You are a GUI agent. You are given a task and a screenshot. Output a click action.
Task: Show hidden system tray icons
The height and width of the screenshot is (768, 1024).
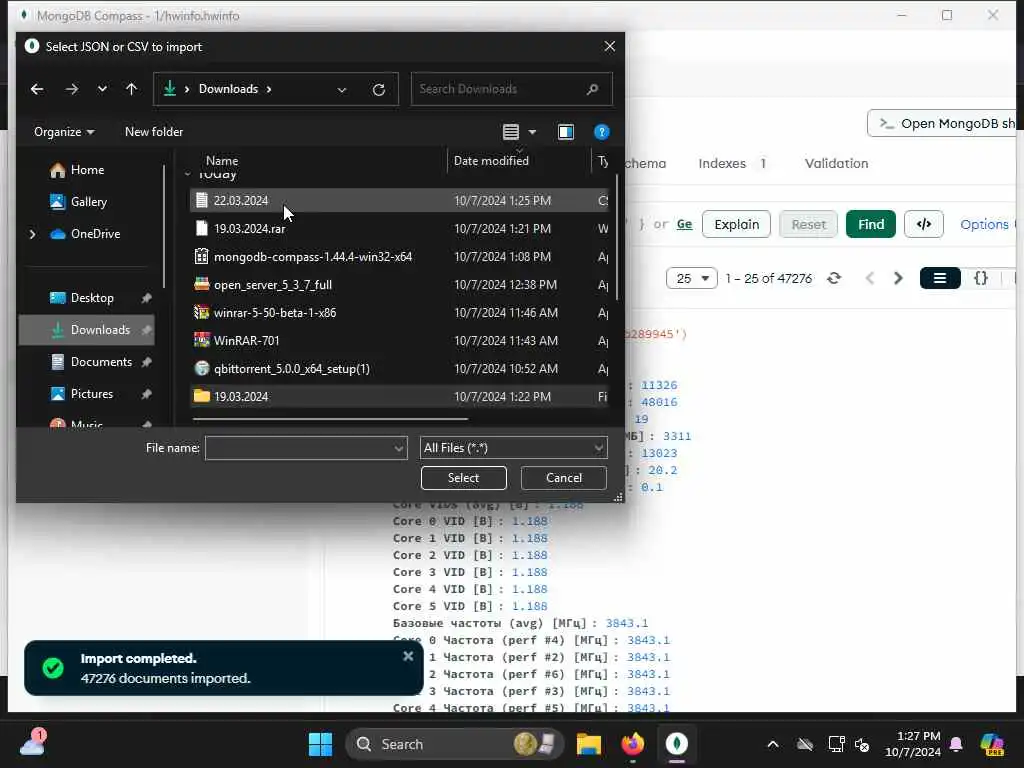[773, 744]
